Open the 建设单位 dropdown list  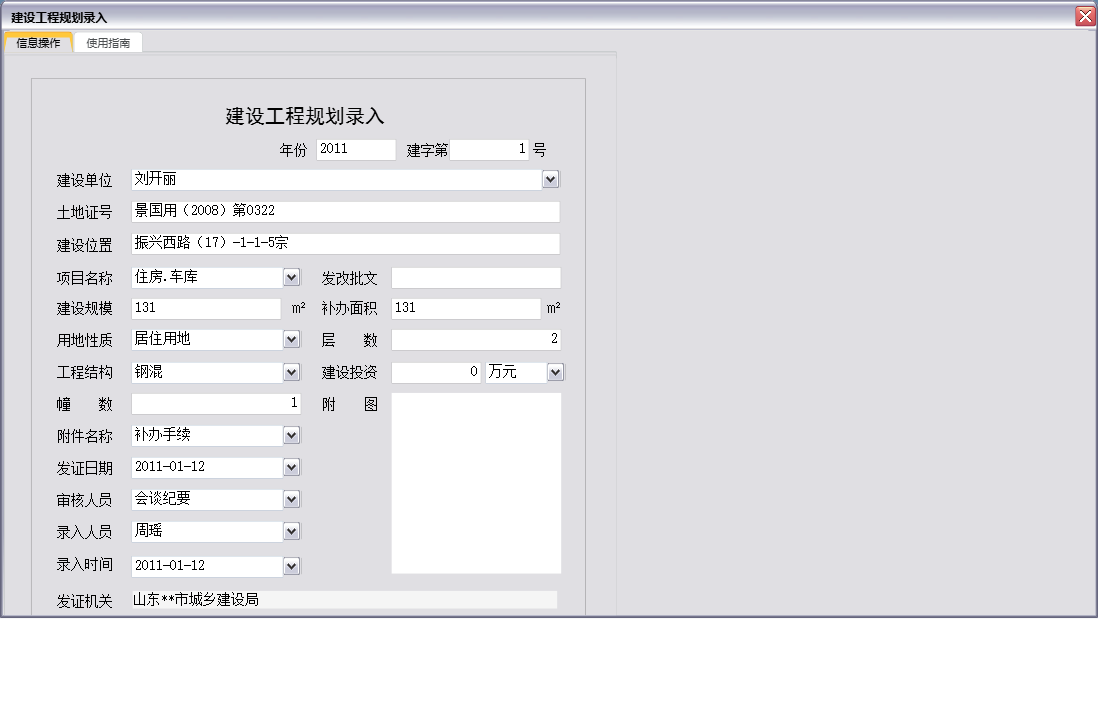tap(551, 178)
